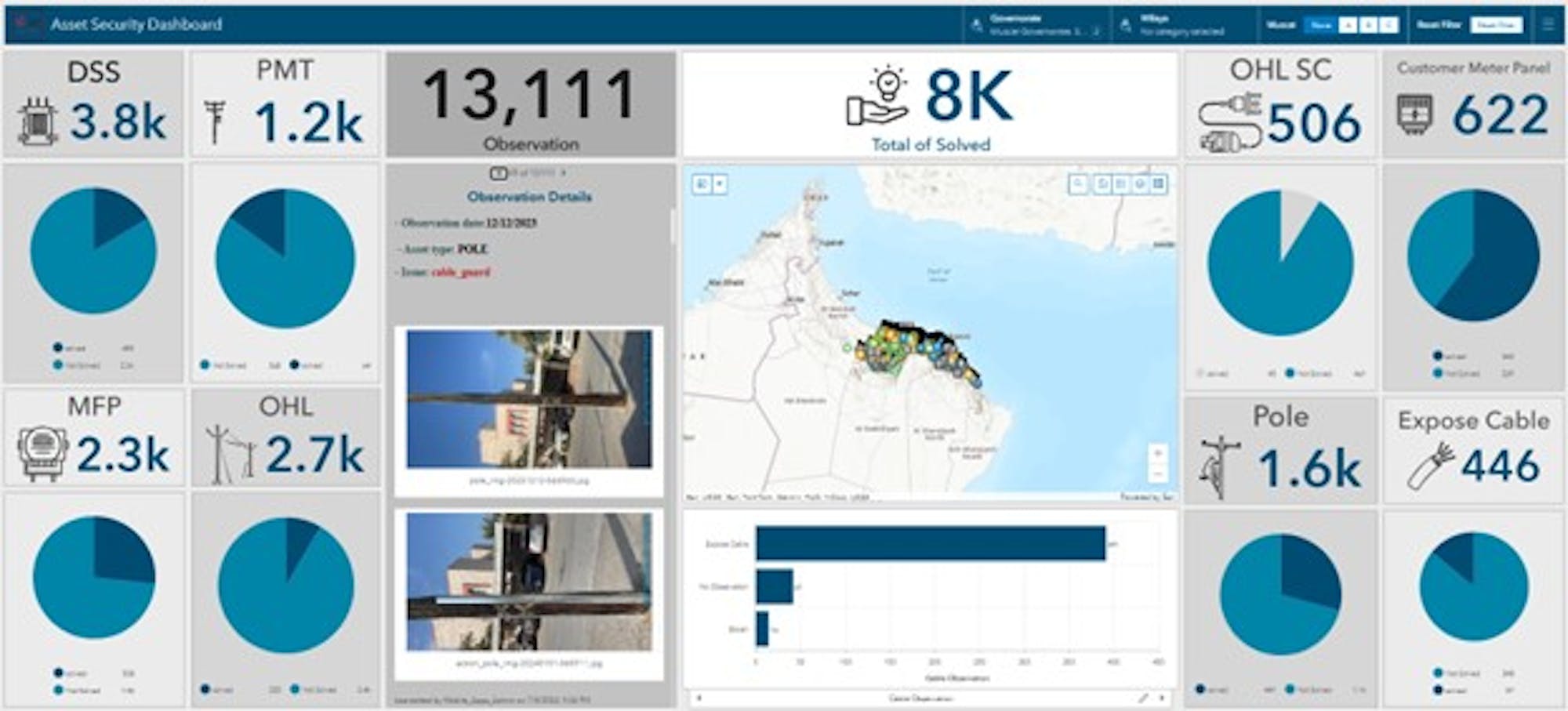Click the Customer Meter Panel icon
The height and width of the screenshot is (711, 1568).
(1415, 114)
